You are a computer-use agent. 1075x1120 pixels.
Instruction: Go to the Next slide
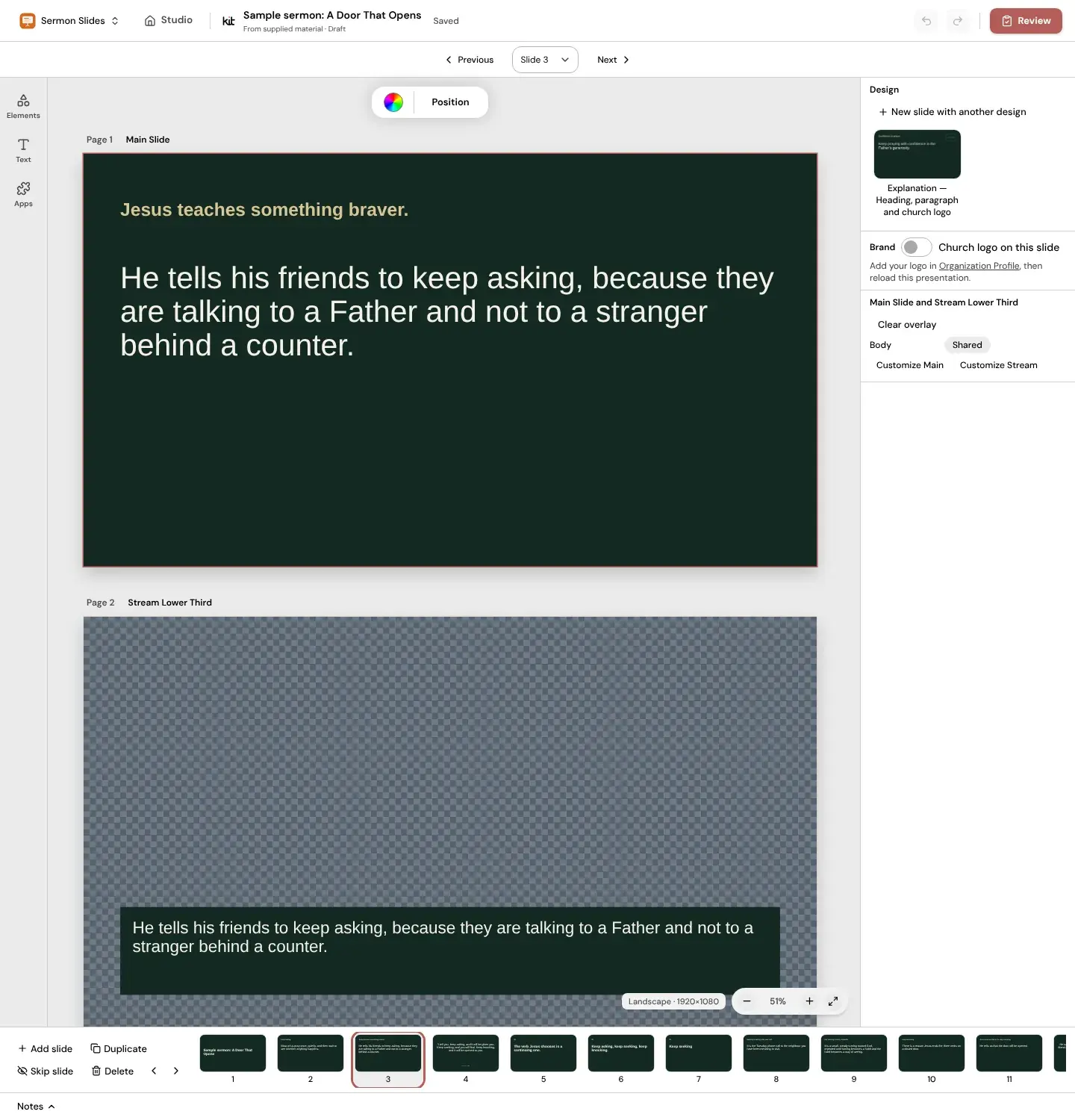coord(613,60)
